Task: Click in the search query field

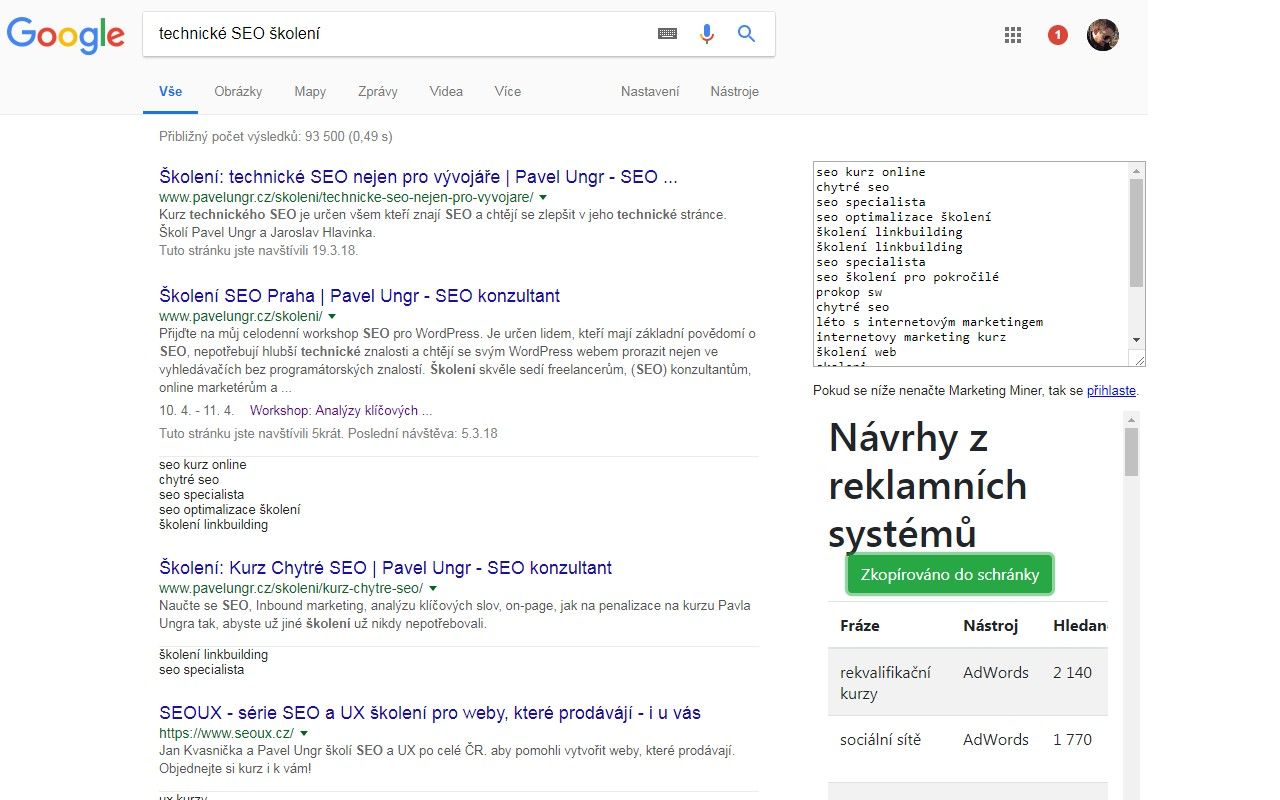Action: coord(400,34)
